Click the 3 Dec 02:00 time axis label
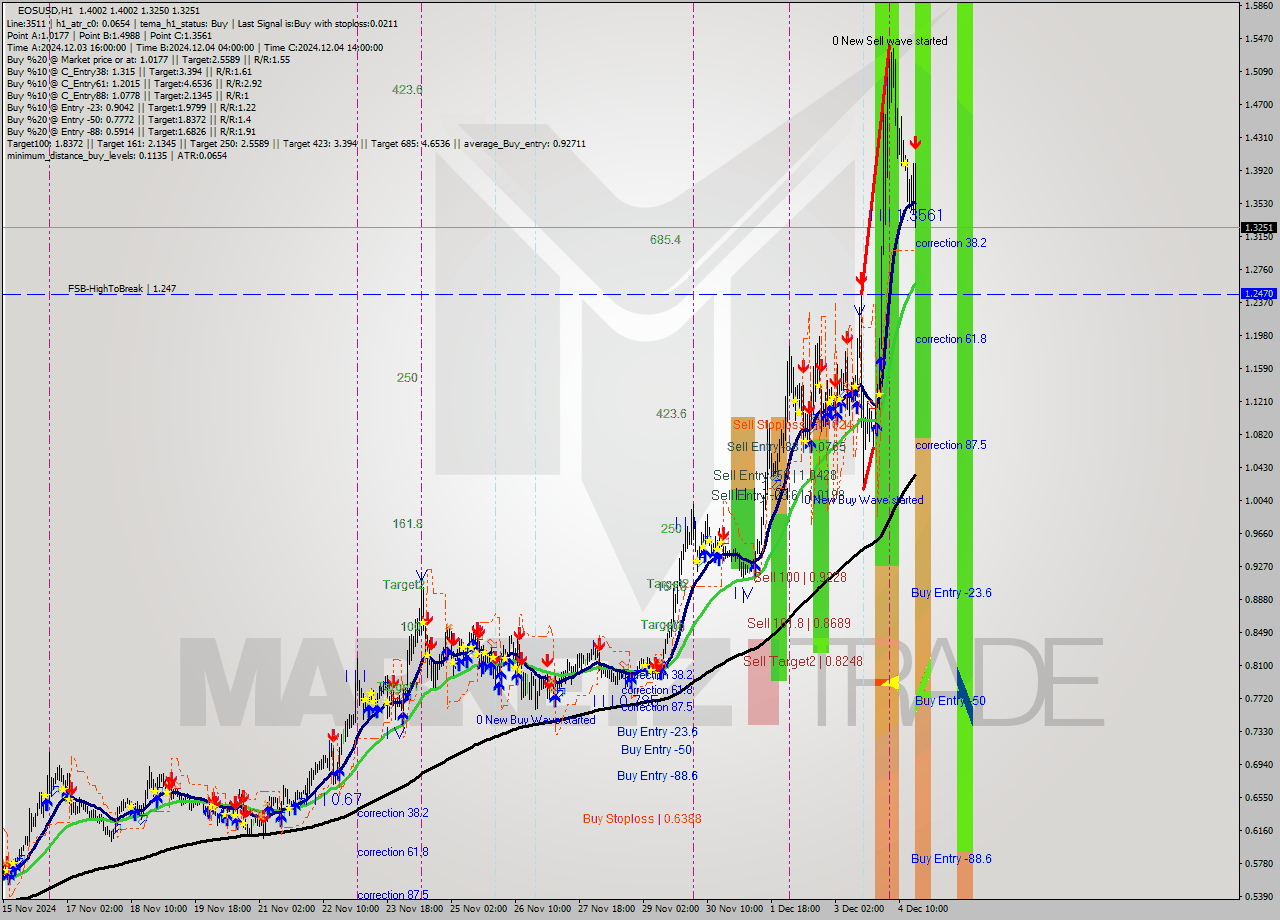The width and height of the screenshot is (1280, 920). (x=860, y=909)
